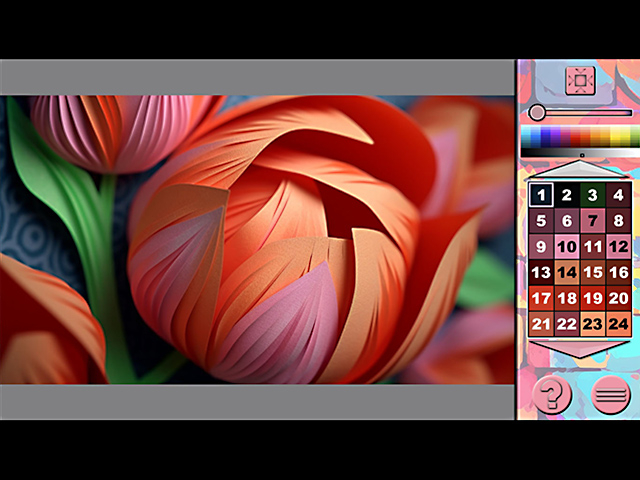Screen dimensions: 640x480
Task: Click the fit-to-screen zoom icon
Action: coord(580,81)
